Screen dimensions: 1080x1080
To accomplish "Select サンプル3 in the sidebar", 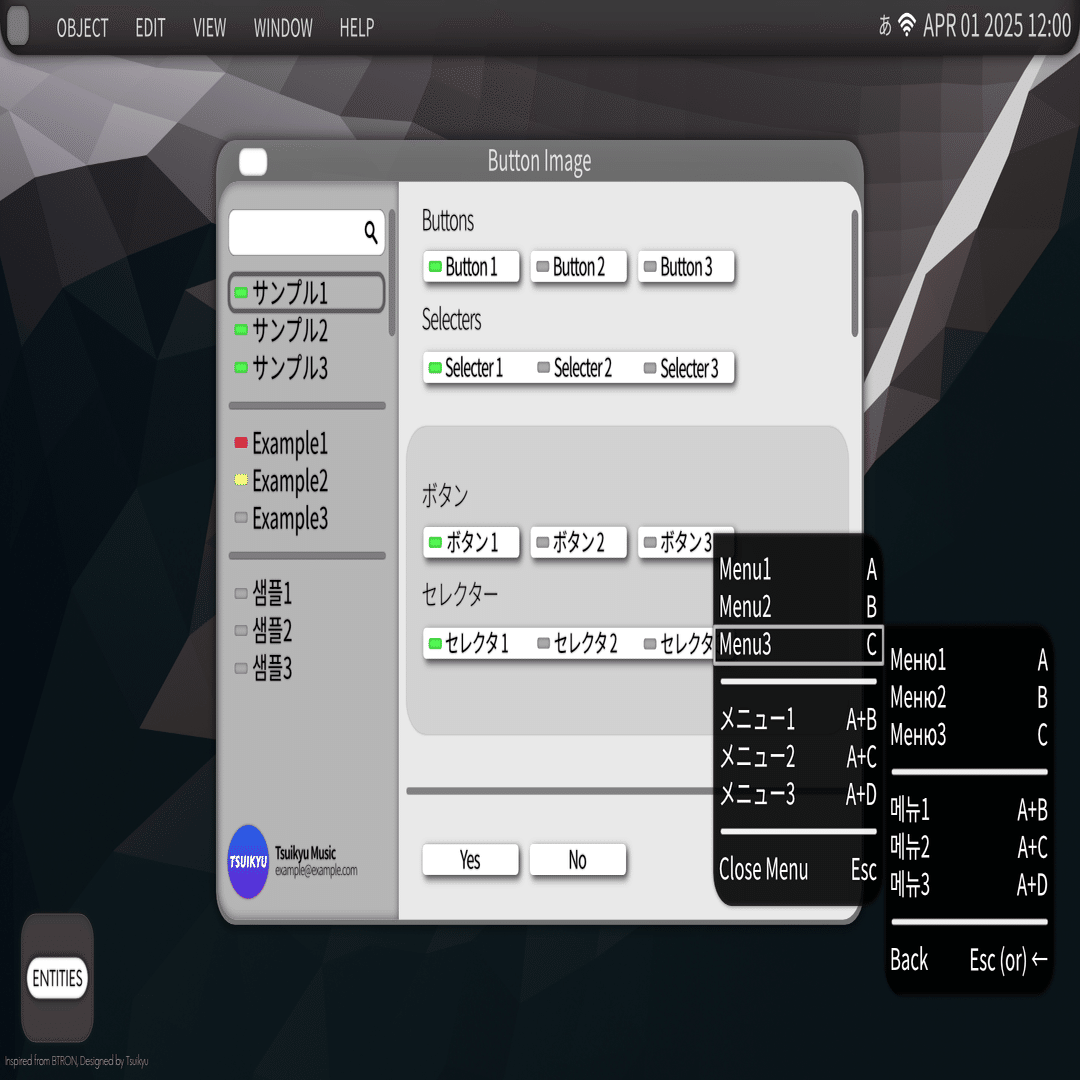I will [x=307, y=367].
